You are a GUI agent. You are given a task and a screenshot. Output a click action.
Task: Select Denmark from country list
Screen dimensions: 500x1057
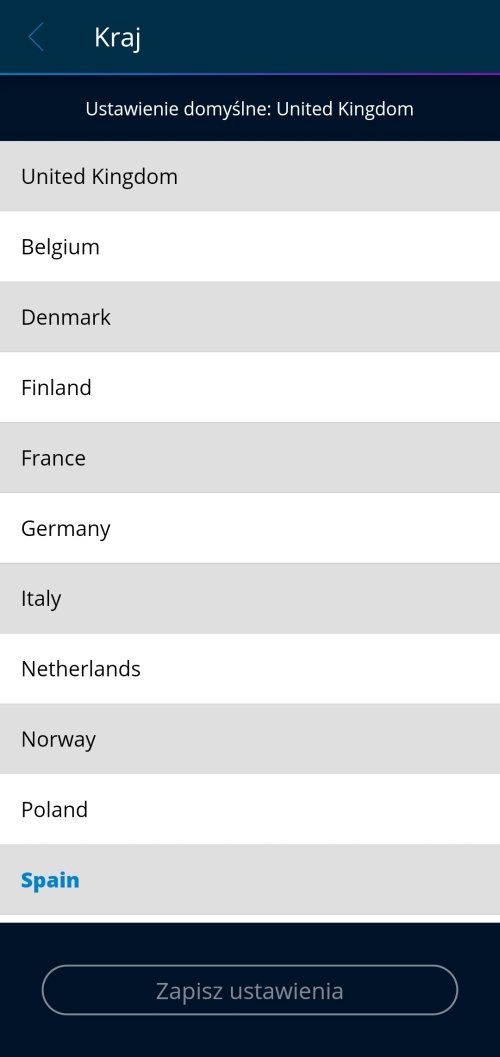pyautogui.click(x=250, y=317)
